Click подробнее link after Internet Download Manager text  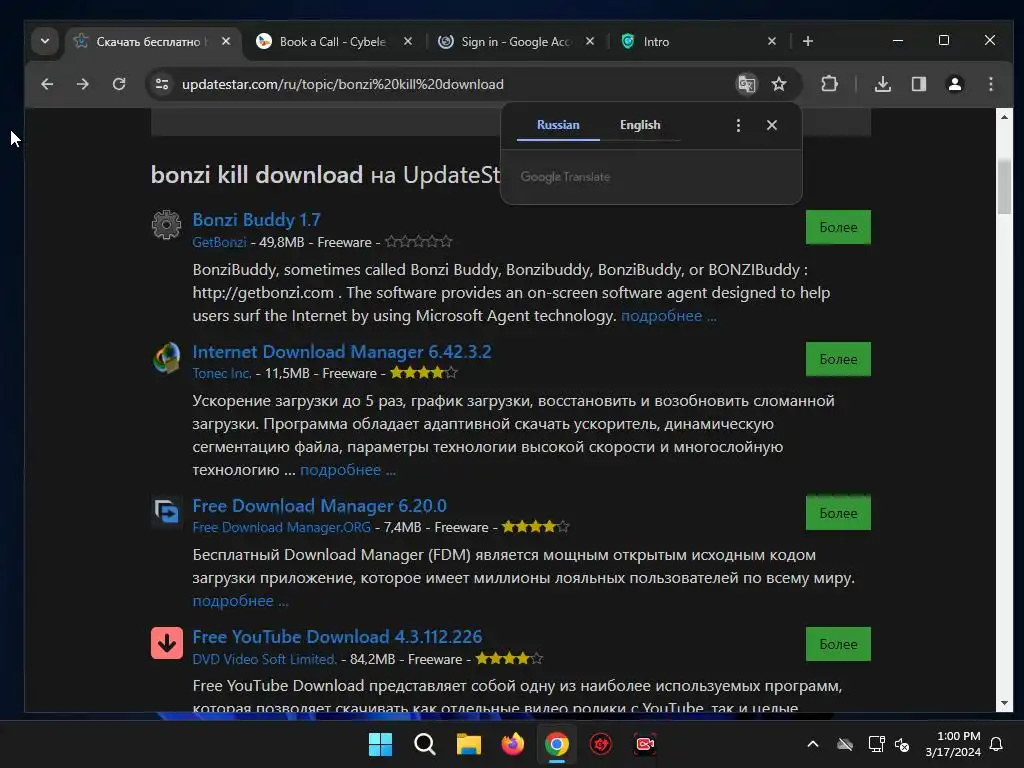347,470
